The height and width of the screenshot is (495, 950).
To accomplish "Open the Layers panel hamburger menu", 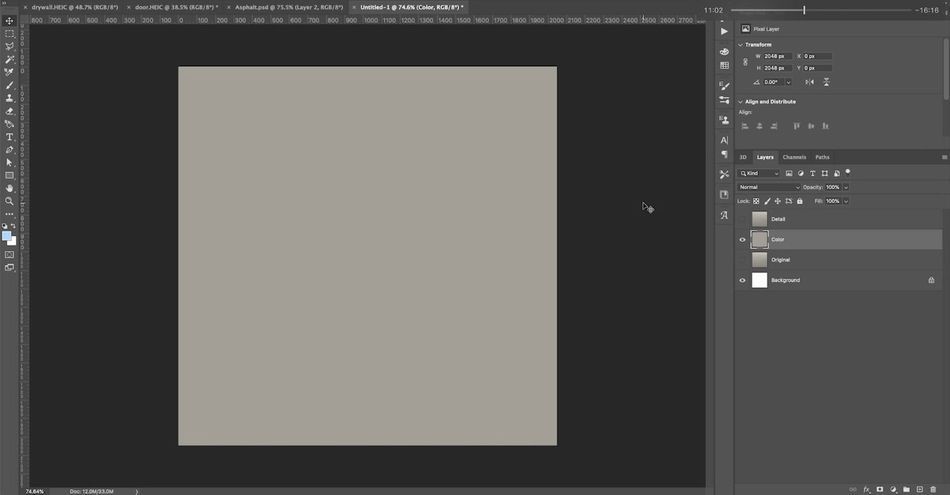I will [944, 158].
